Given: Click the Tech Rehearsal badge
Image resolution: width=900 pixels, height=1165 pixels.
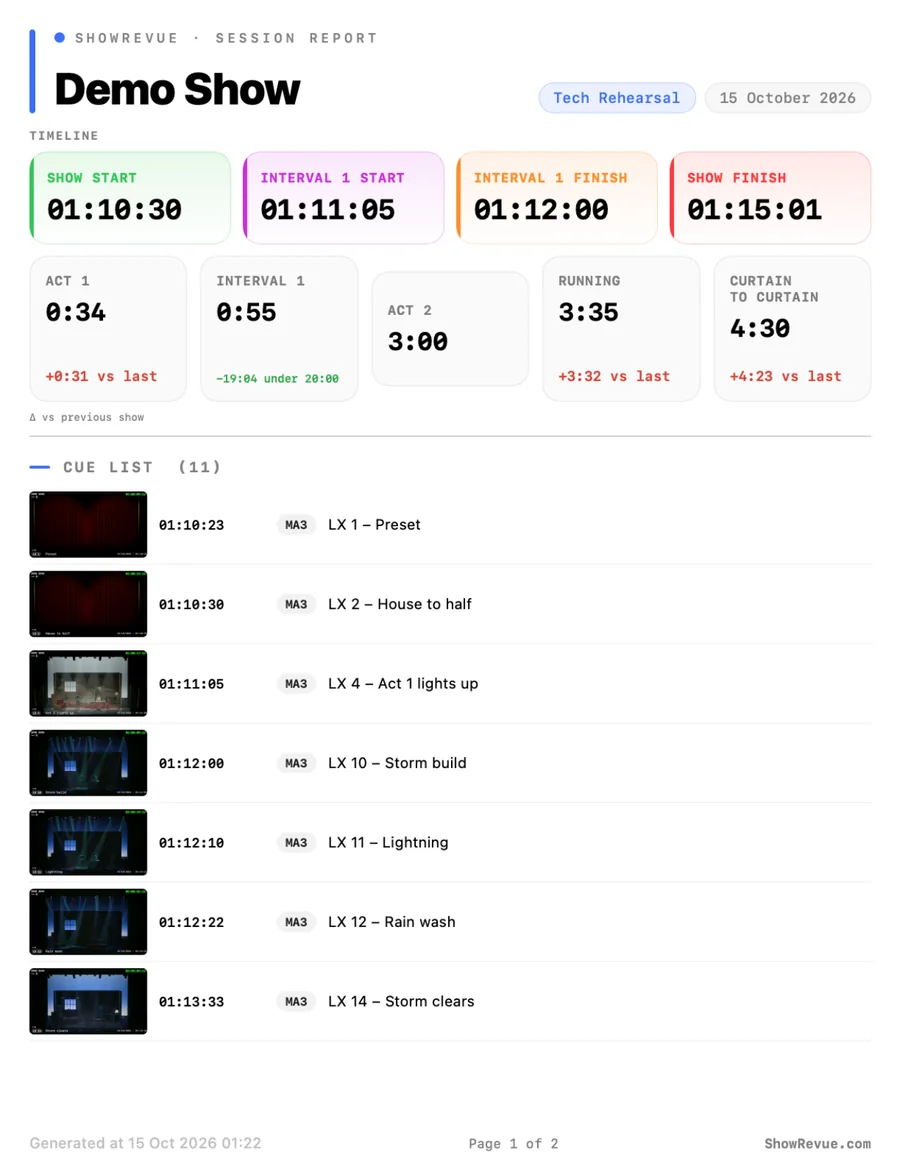Looking at the screenshot, I should coord(617,98).
